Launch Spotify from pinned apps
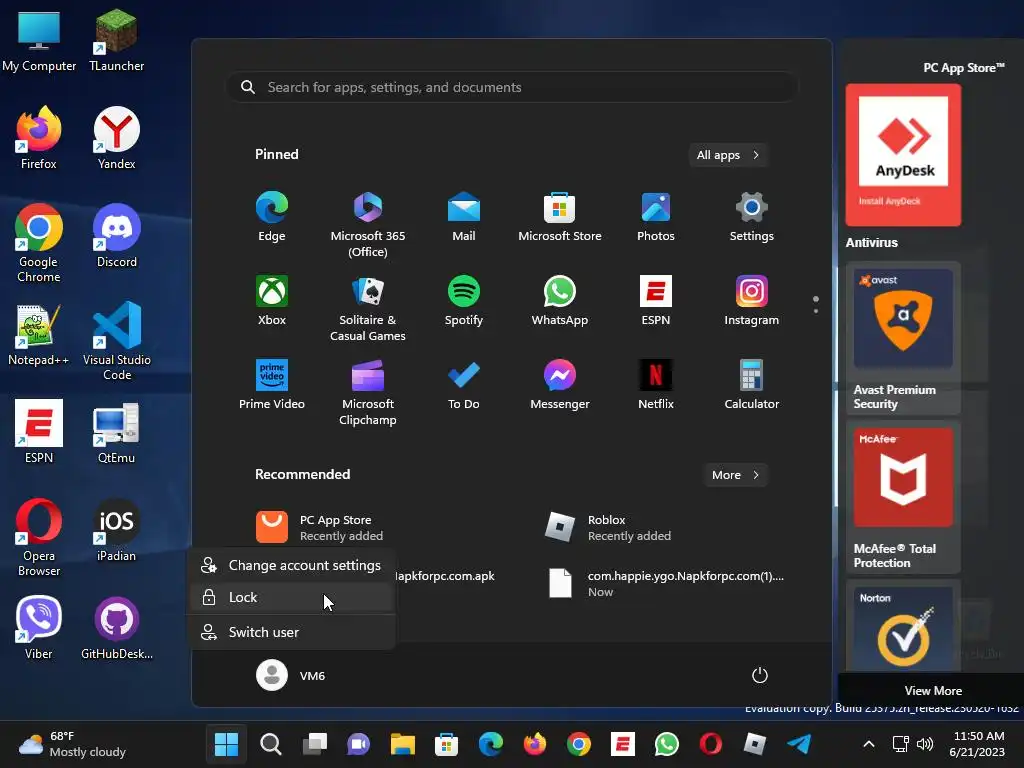This screenshot has width=1024, height=768. tap(464, 300)
